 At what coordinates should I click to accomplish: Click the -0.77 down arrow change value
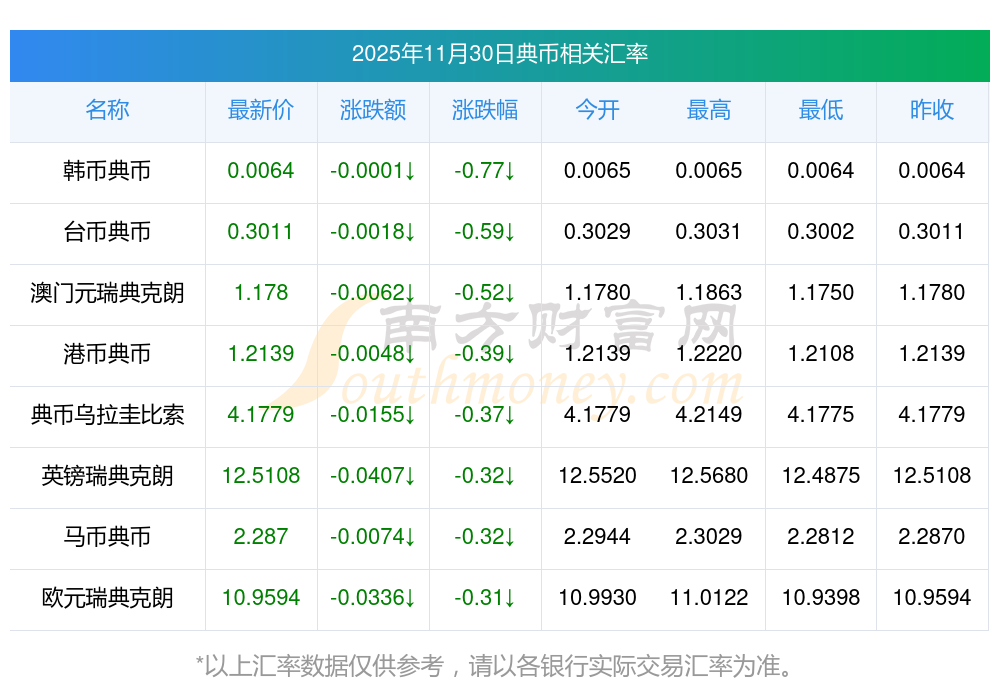[x=485, y=171]
